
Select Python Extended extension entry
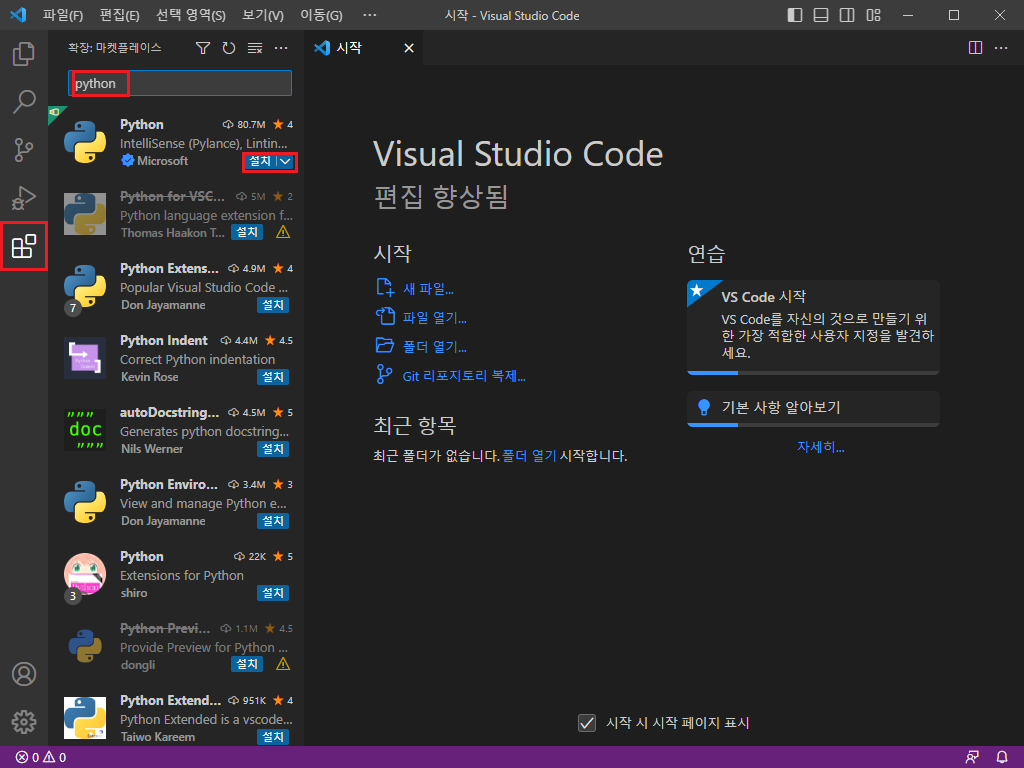177,718
